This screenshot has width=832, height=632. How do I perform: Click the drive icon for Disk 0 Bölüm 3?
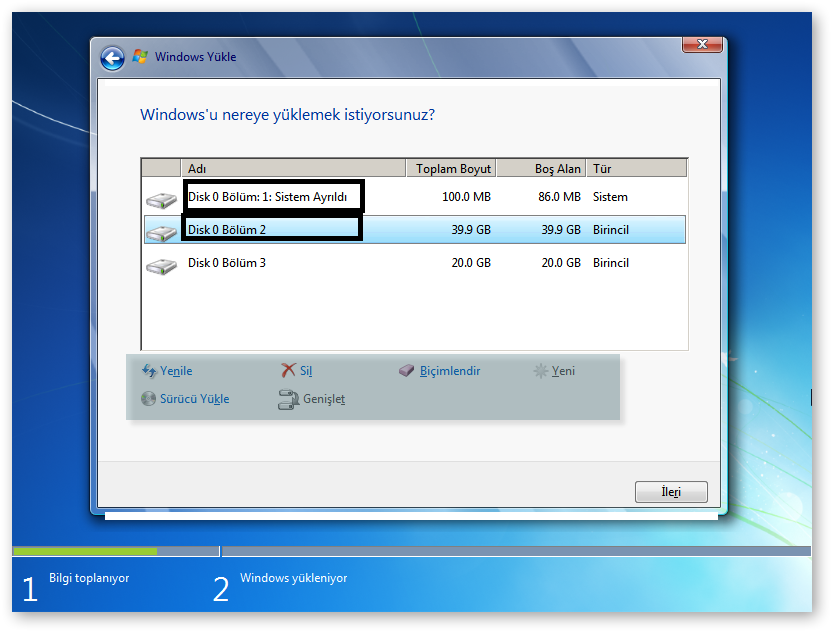[x=161, y=266]
